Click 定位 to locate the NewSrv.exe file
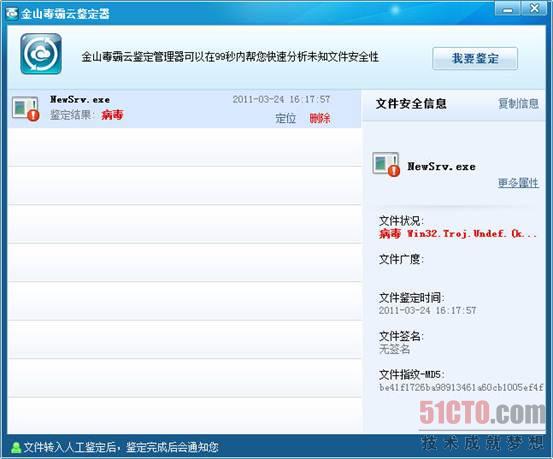This screenshot has width=553, height=459. coord(285,118)
